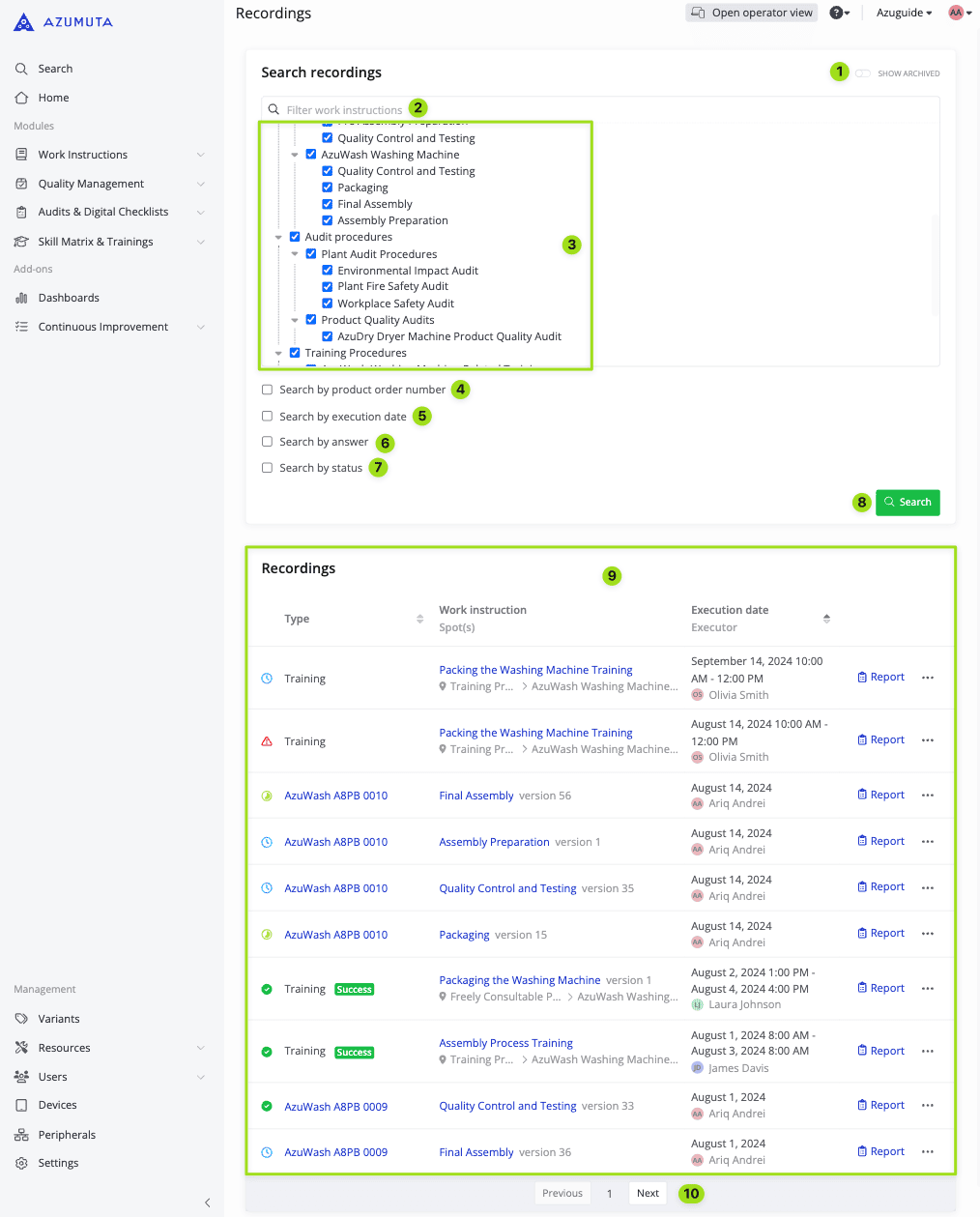Click the Search icon in the sidebar
980x1217 pixels.
21,68
